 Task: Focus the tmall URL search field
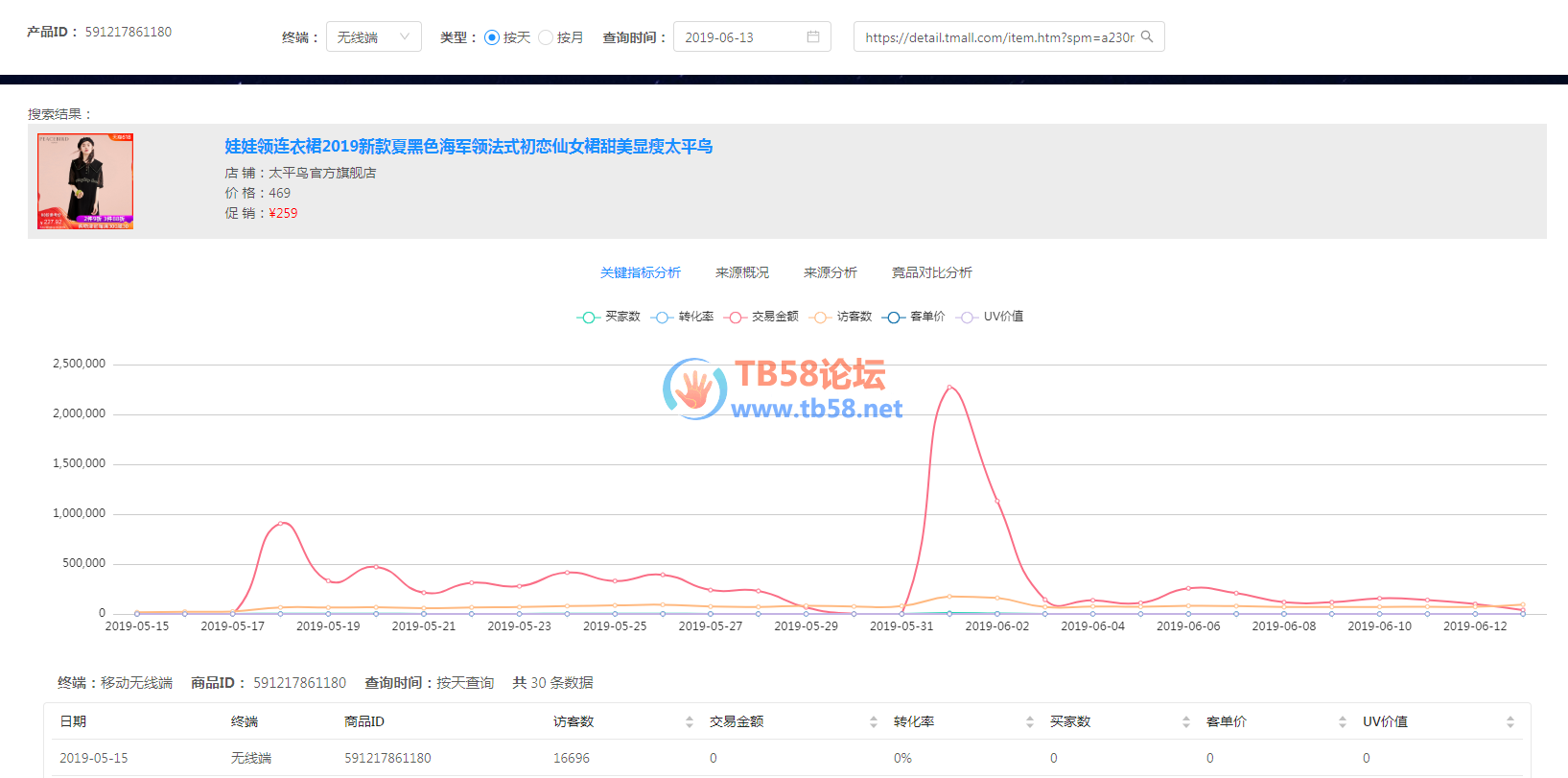tap(1009, 36)
